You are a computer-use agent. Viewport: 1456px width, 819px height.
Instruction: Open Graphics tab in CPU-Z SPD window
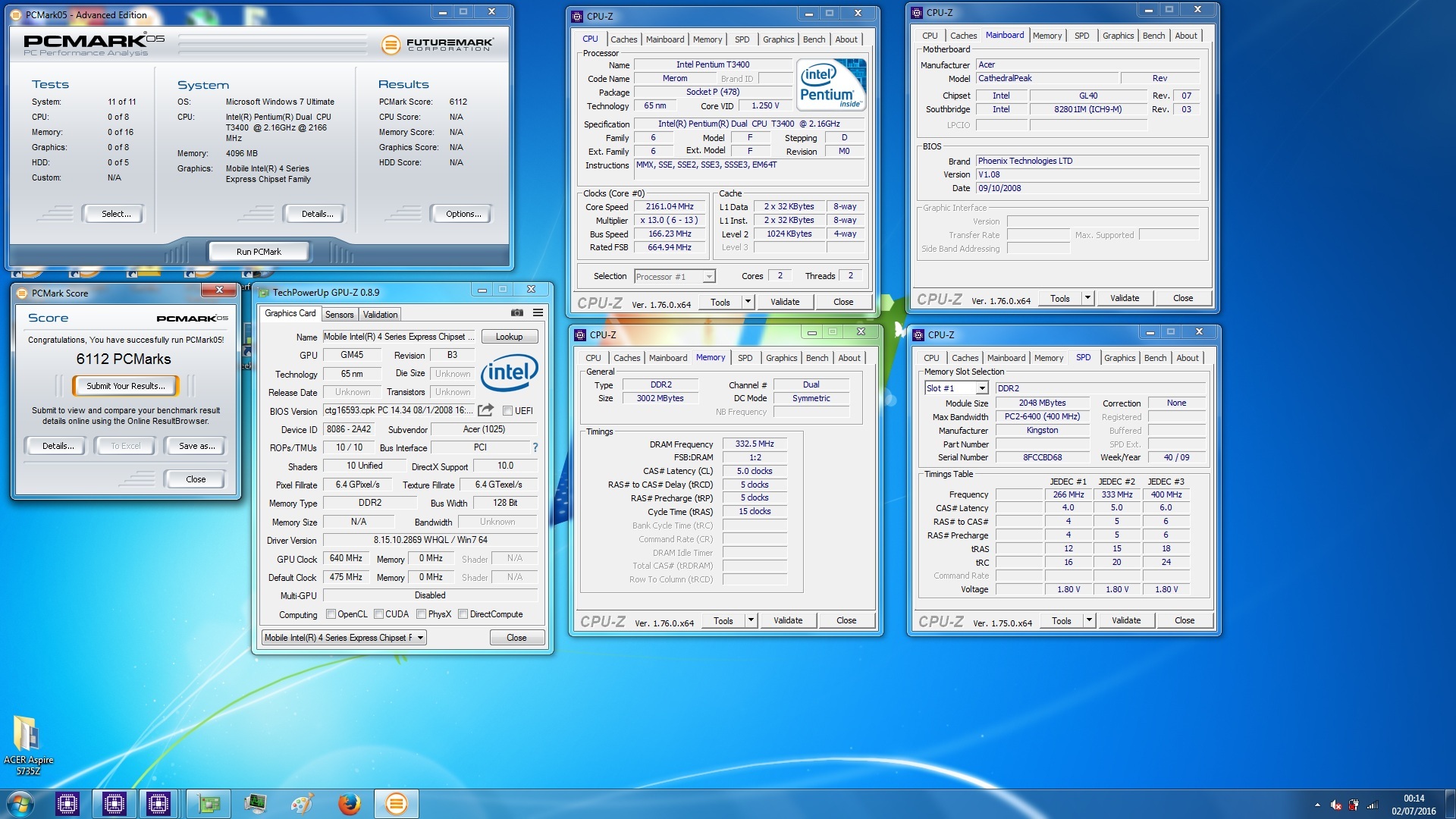point(1119,358)
